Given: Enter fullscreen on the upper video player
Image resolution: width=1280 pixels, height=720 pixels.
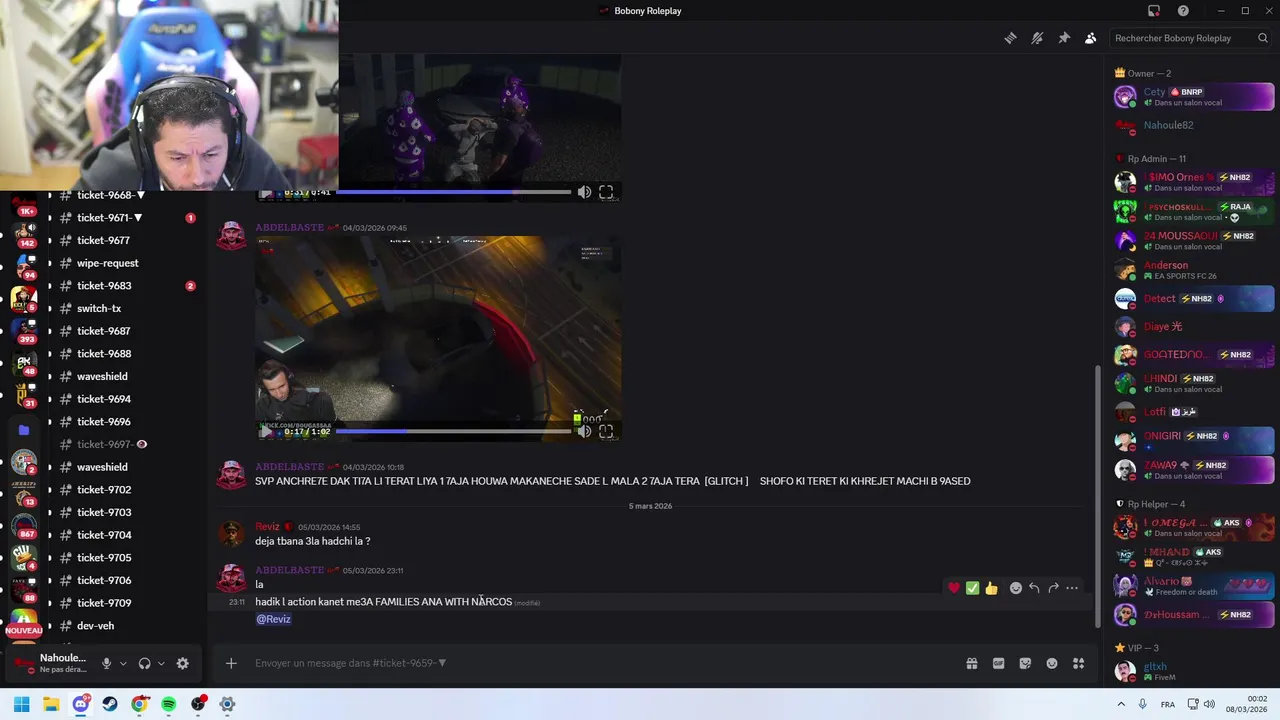Looking at the screenshot, I should [x=606, y=192].
